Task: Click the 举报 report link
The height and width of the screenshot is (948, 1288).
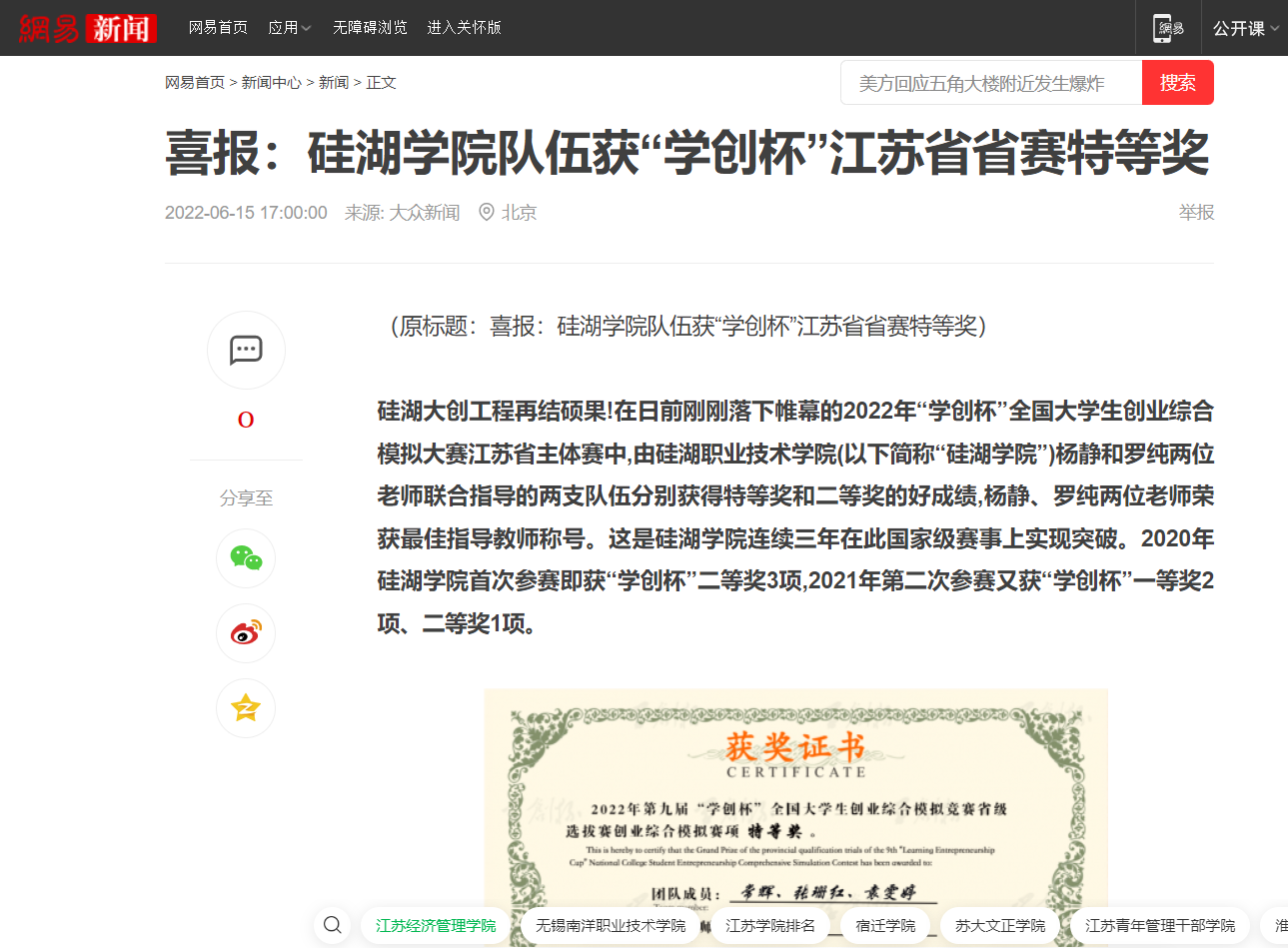Action: point(1196,212)
